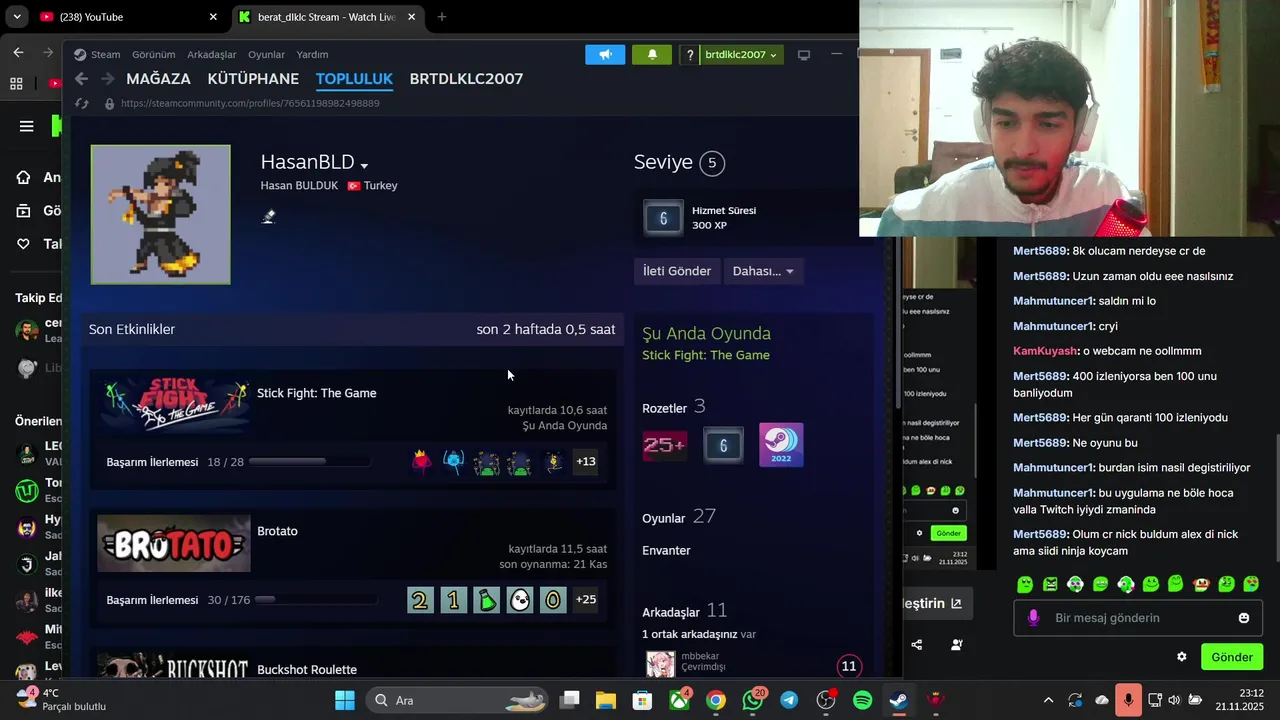
Task: Go to KÜTÜPHANE tab
Action: pos(253,79)
